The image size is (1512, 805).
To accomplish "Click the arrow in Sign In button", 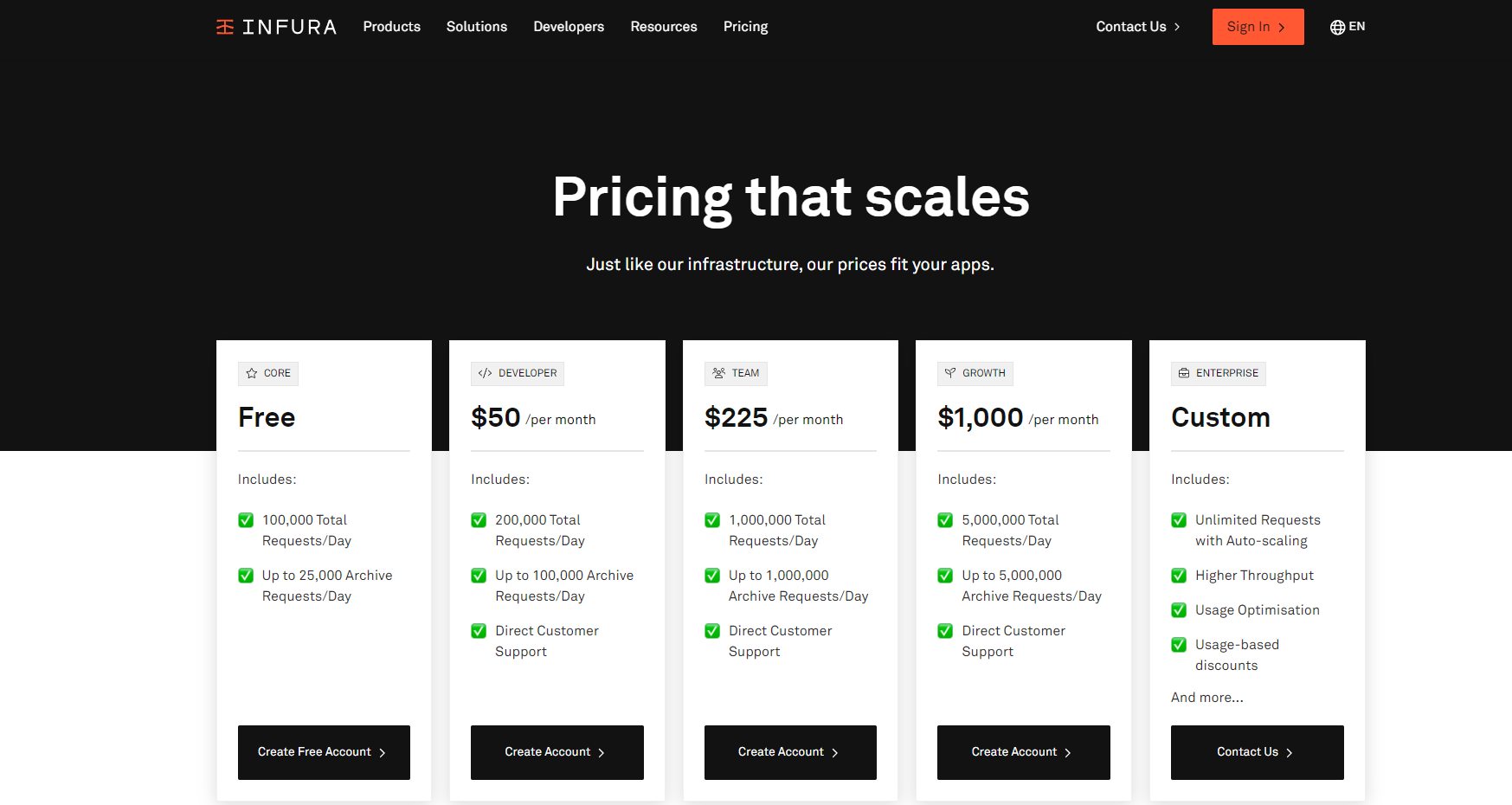I will click(x=1282, y=28).
